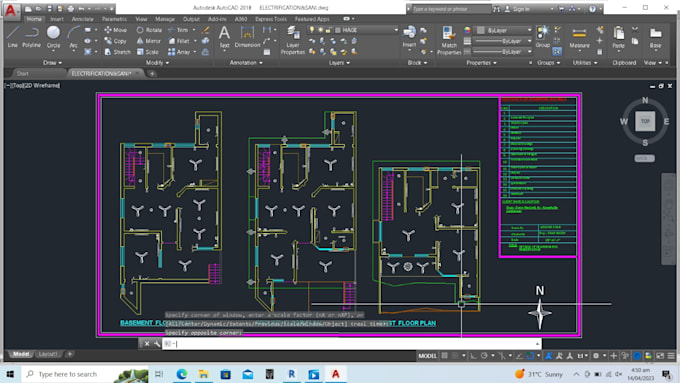Image resolution: width=680 pixels, height=383 pixels.
Task: Activate the Scale command
Action: click(147, 52)
